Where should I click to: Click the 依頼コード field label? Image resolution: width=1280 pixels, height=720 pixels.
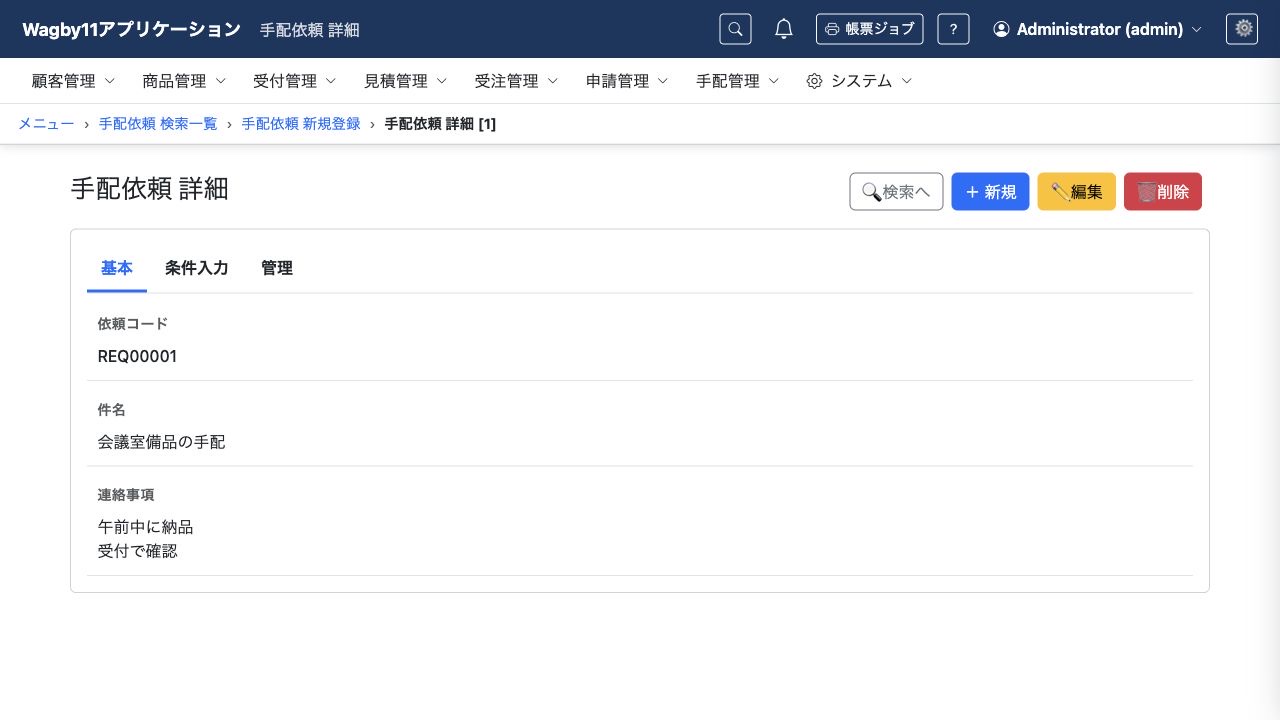click(133, 324)
